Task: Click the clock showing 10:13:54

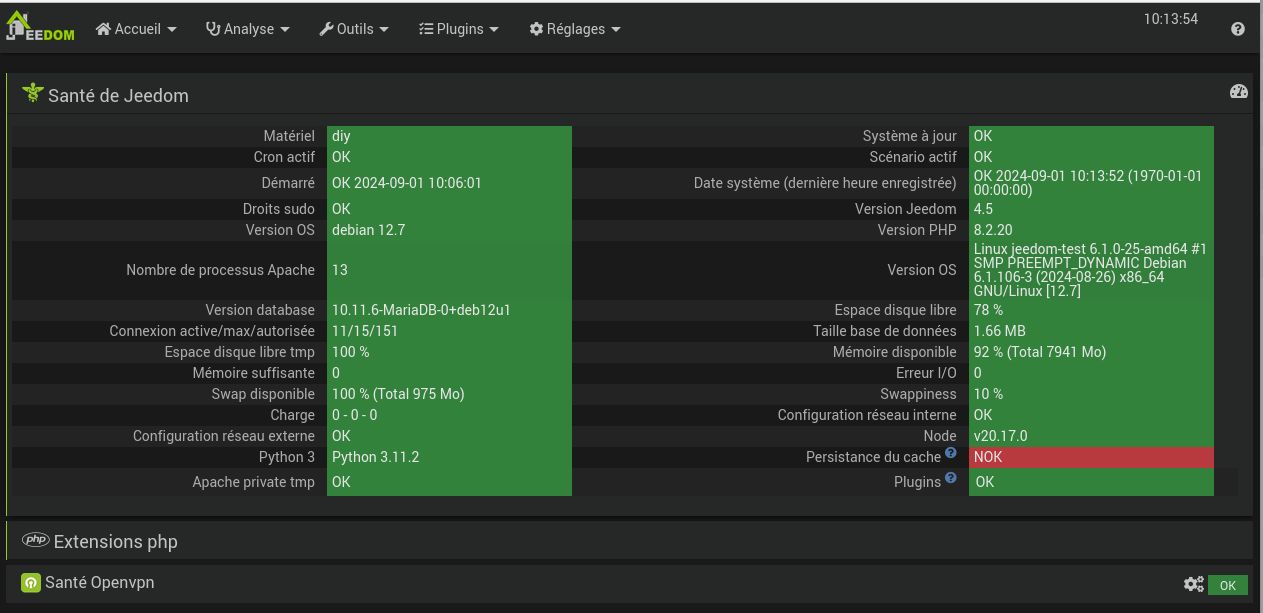Action: click(1170, 19)
